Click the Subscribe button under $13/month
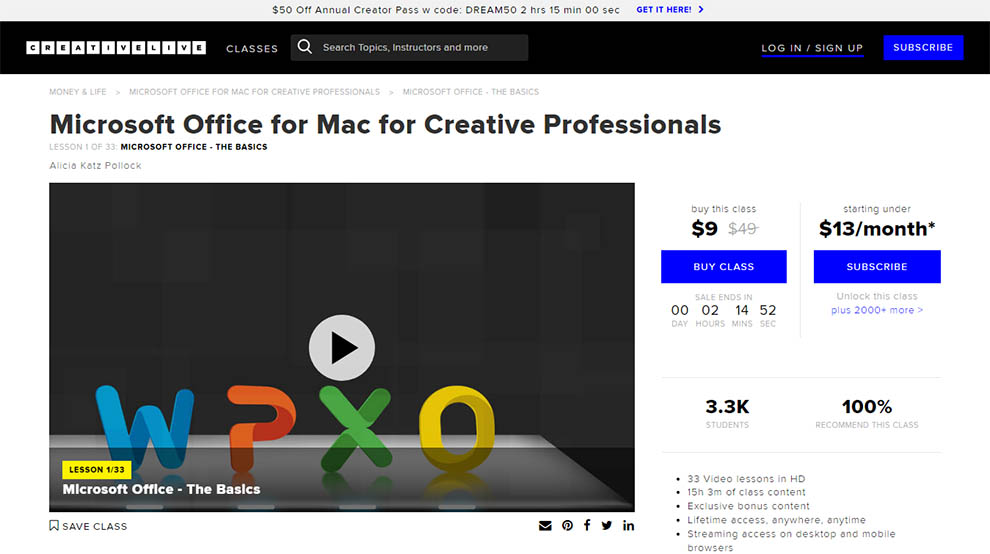The height and width of the screenshot is (554, 990). pos(877,267)
